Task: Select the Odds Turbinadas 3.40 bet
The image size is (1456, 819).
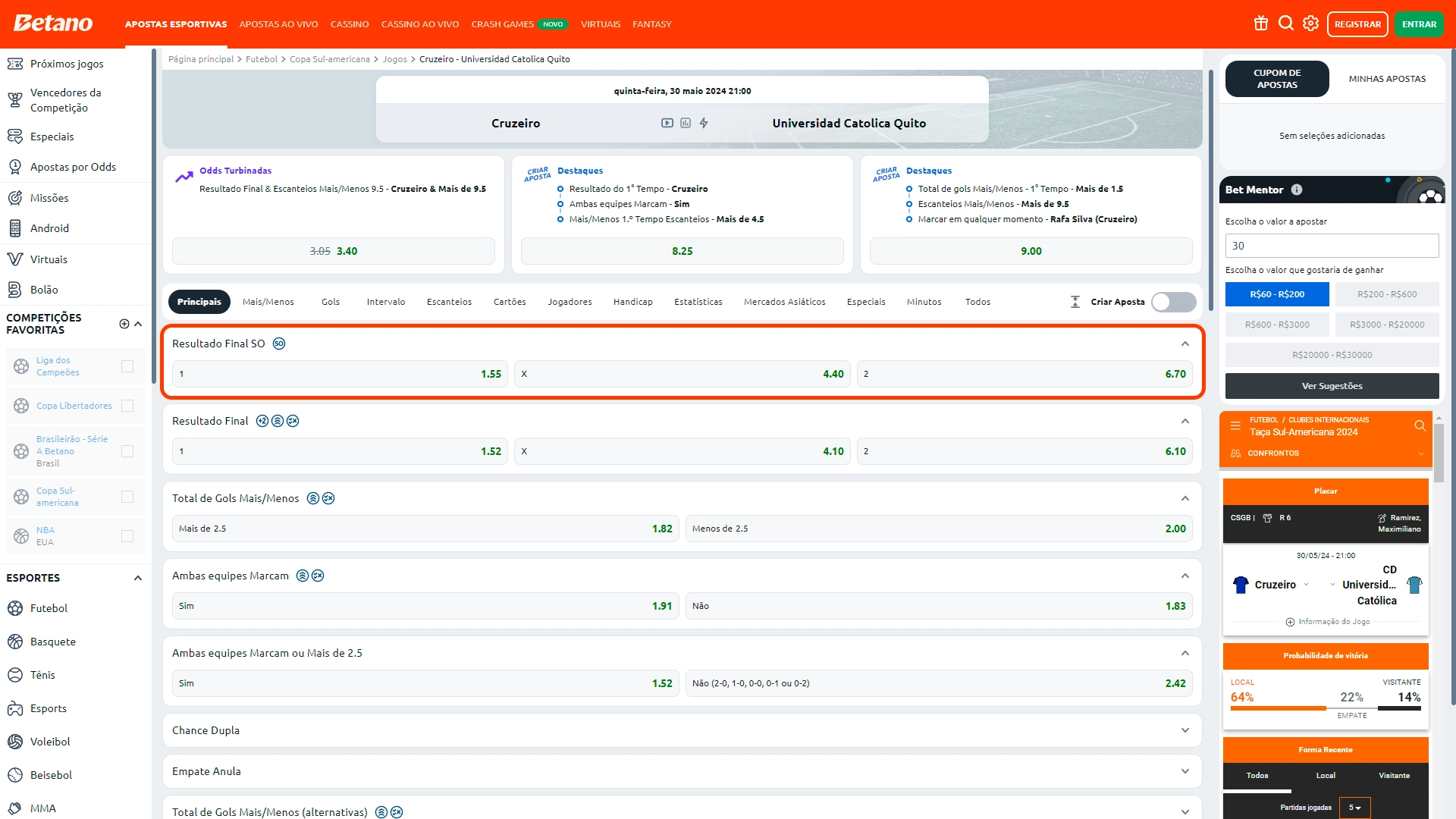Action: [334, 251]
